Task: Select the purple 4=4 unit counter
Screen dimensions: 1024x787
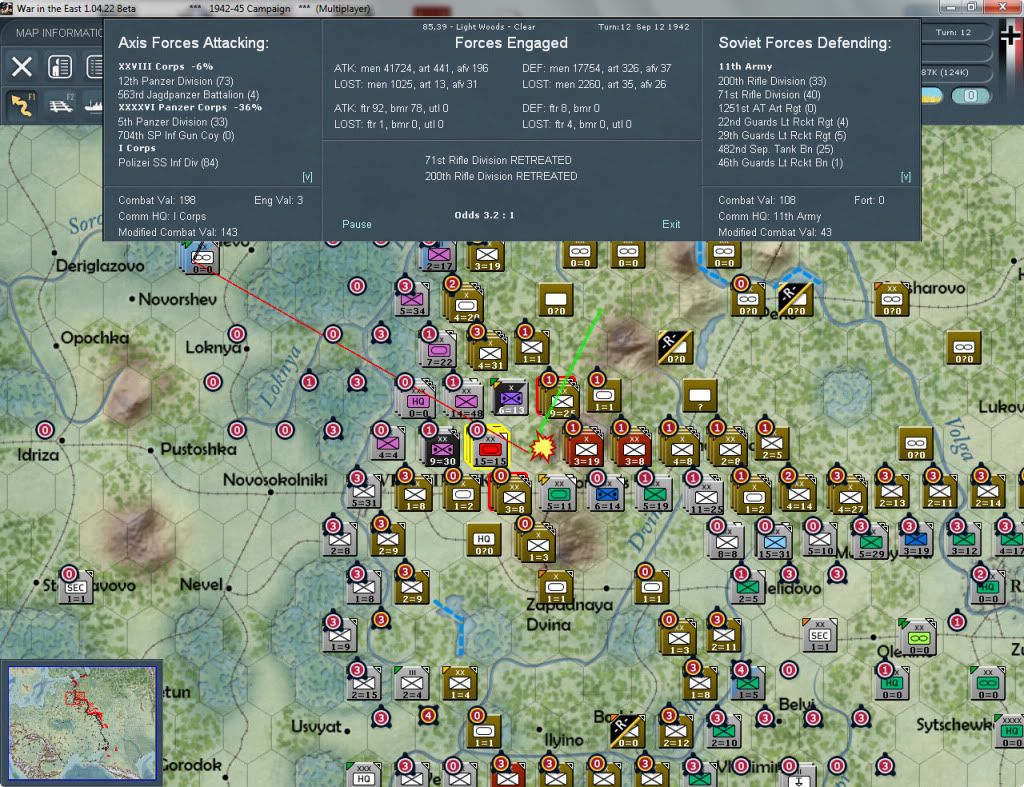Action: (387, 444)
